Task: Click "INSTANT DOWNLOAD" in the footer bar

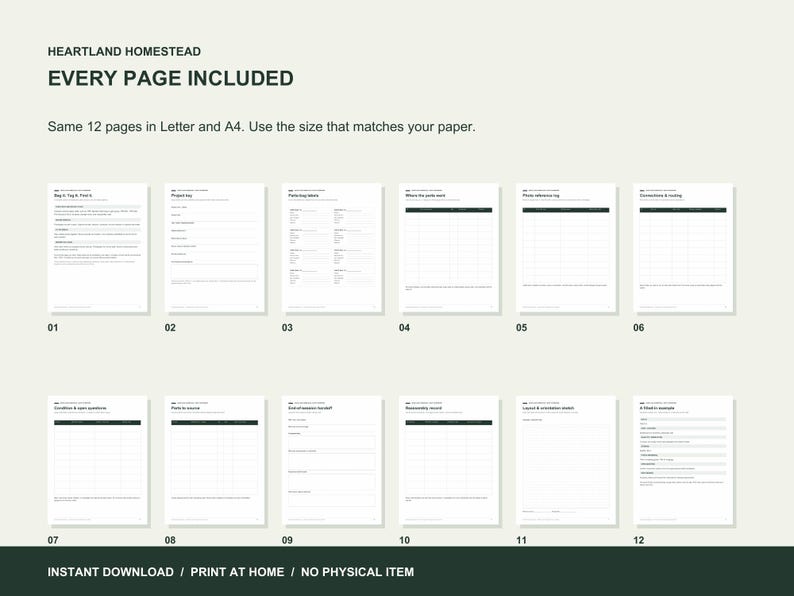Action: 110,572
